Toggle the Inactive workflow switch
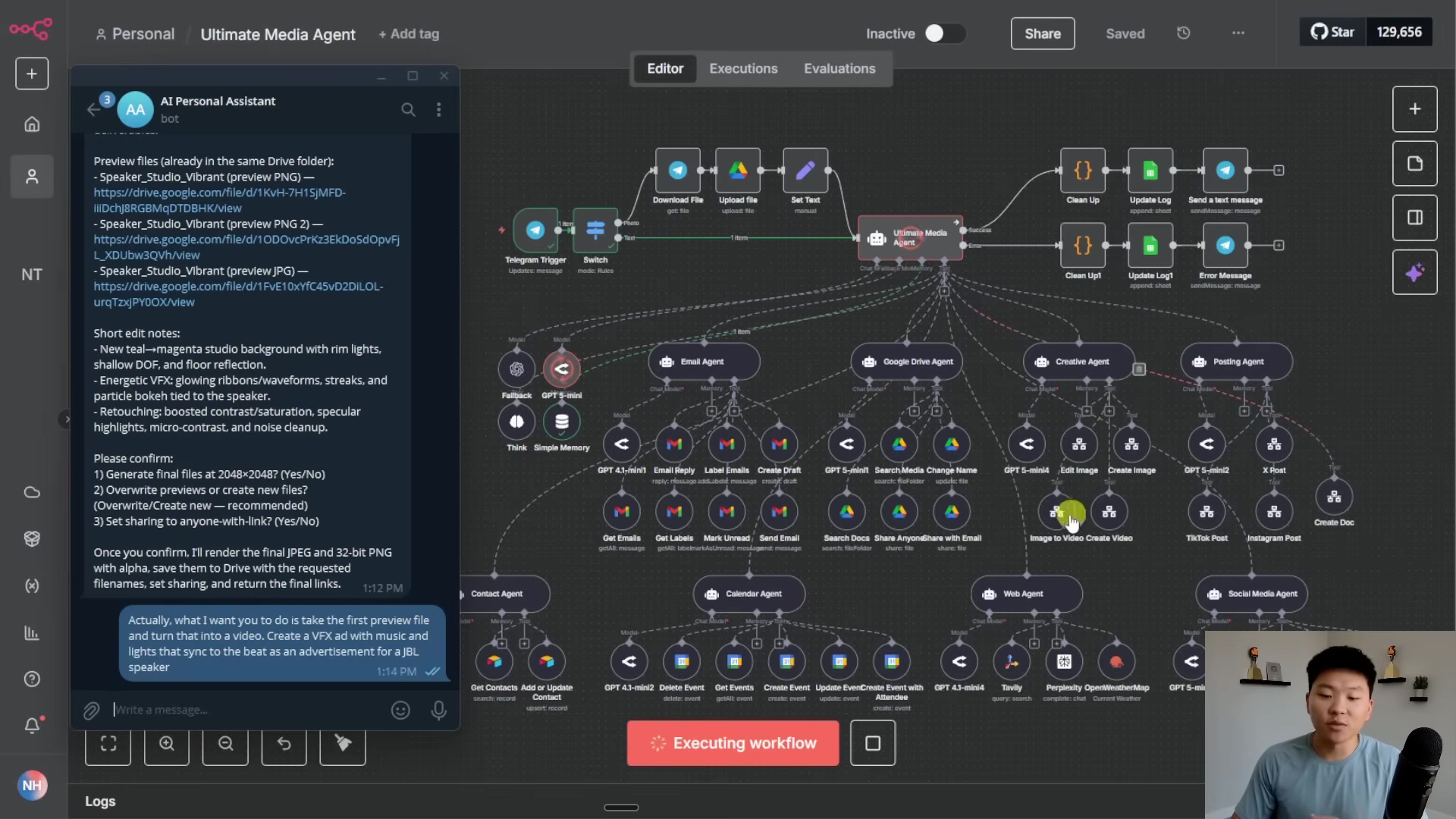 pyautogui.click(x=944, y=33)
